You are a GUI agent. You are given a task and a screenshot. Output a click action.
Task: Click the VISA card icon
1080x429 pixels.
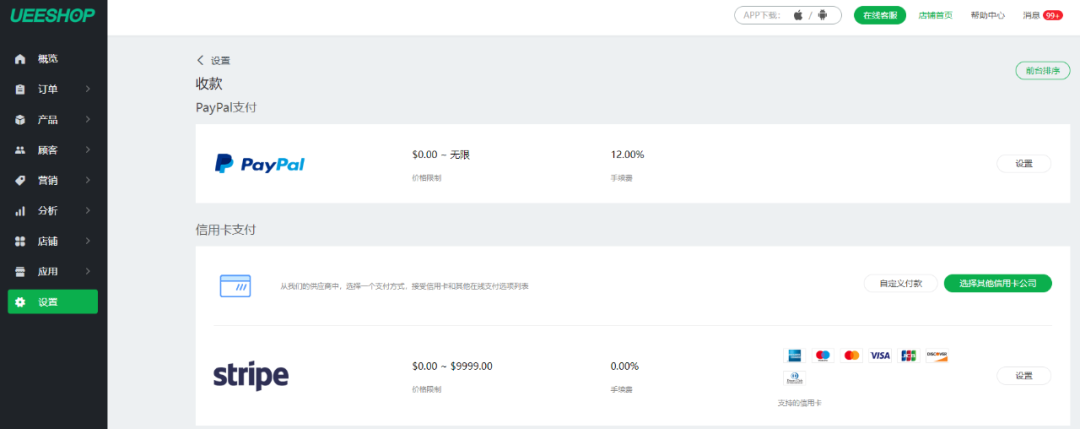(880, 355)
